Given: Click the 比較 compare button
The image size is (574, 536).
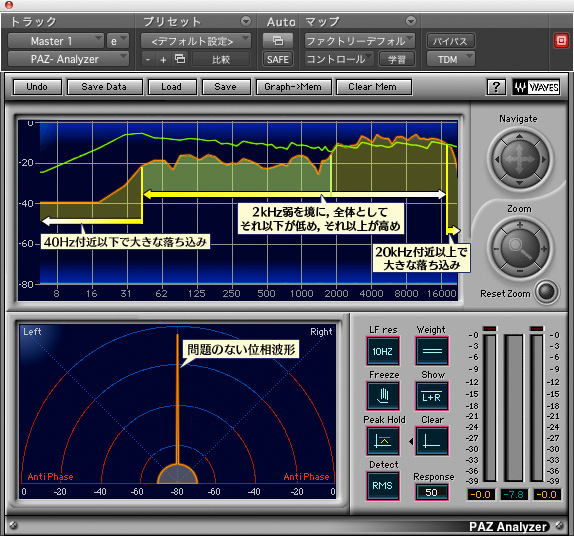Looking at the screenshot, I should pos(221,59).
